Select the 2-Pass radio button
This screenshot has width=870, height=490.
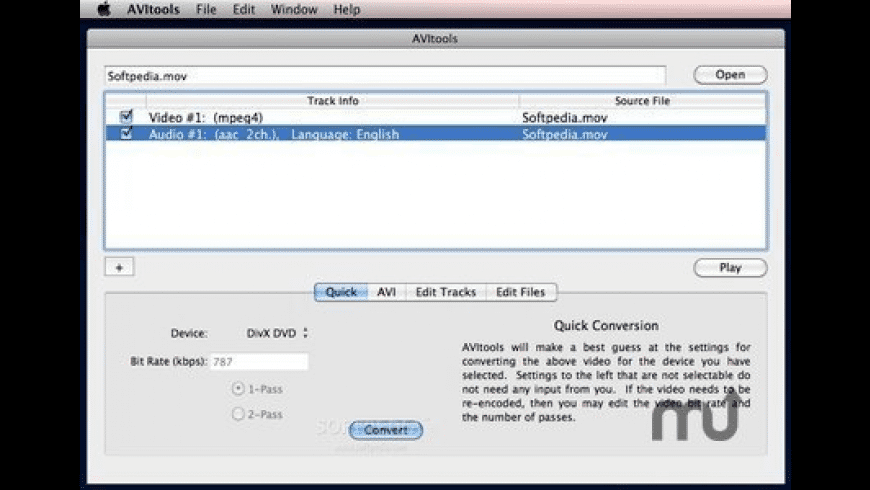(x=238, y=414)
